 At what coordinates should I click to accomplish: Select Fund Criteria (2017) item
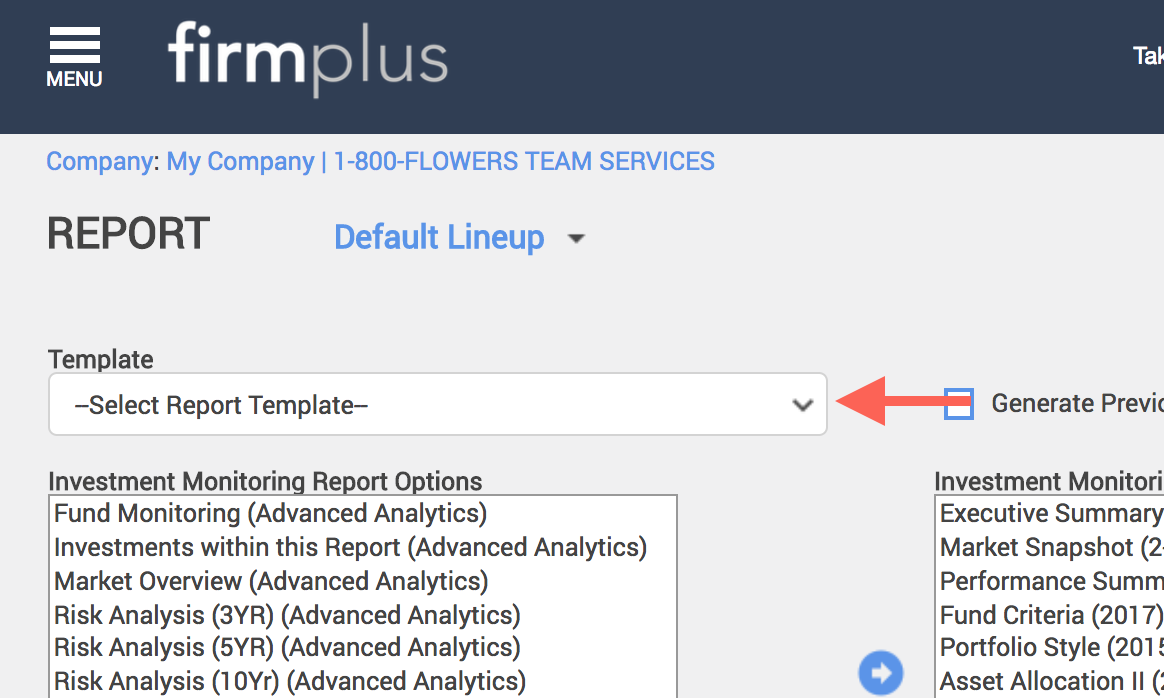click(x=1050, y=615)
